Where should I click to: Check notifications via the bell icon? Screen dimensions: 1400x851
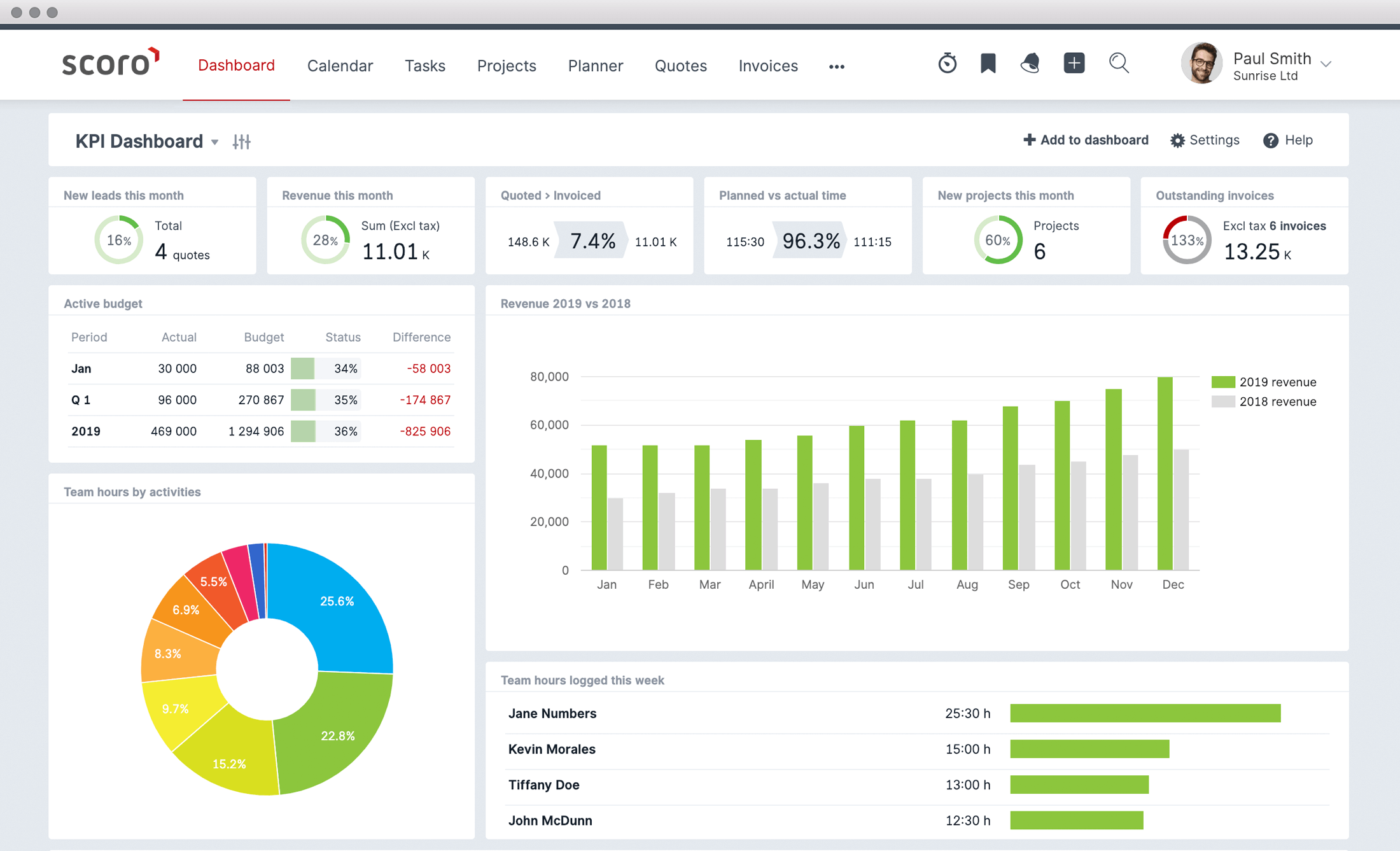pyautogui.click(x=1031, y=64)
